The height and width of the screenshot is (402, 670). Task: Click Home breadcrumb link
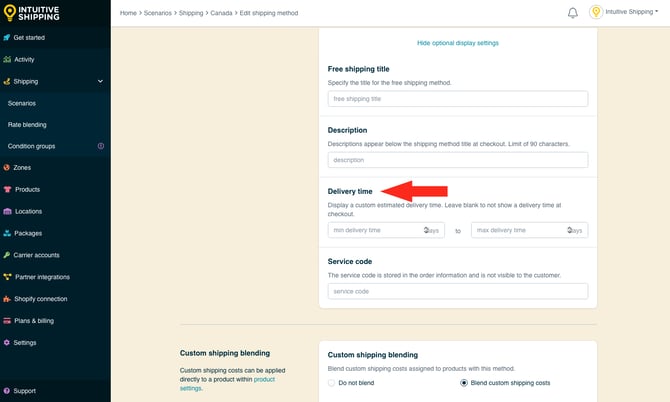pos(128,13)
